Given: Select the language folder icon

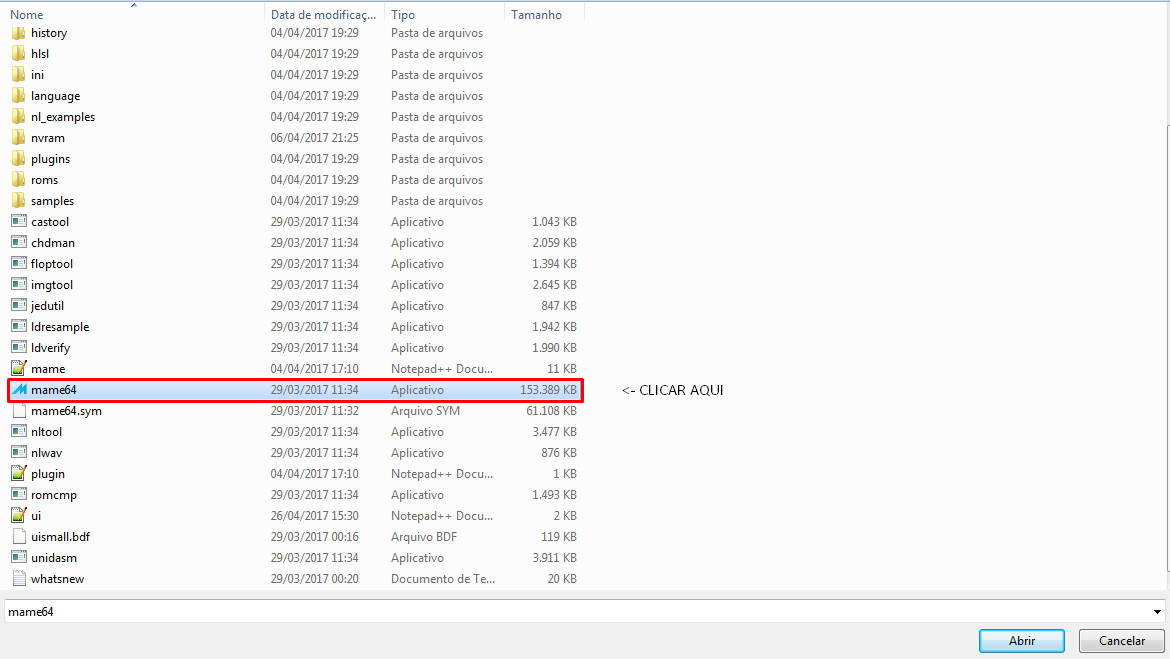Looking at the screenshot, I should pyautogui.click(x=19, y=96).
